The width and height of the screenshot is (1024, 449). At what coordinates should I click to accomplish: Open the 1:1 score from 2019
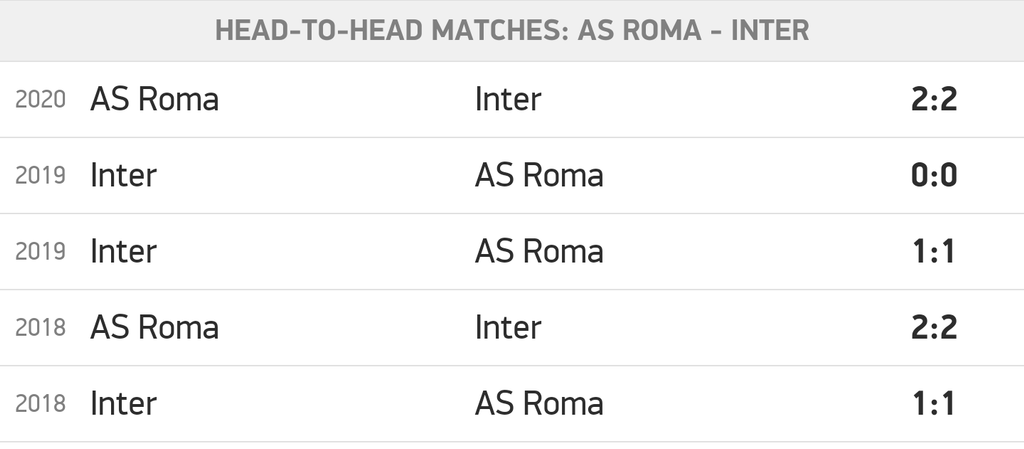[x=935, y=251]
